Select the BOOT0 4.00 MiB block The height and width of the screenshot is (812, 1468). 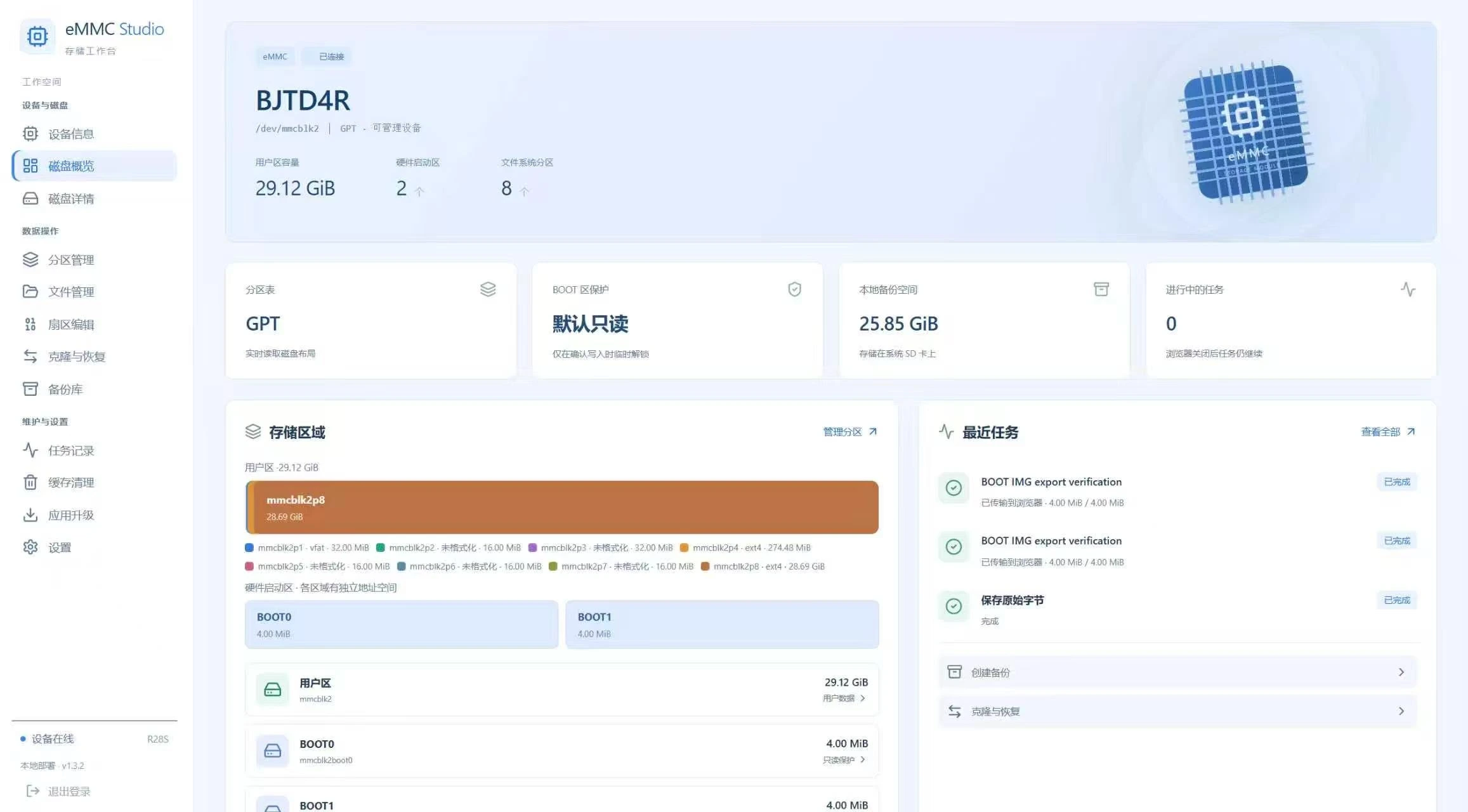[402, 624]
